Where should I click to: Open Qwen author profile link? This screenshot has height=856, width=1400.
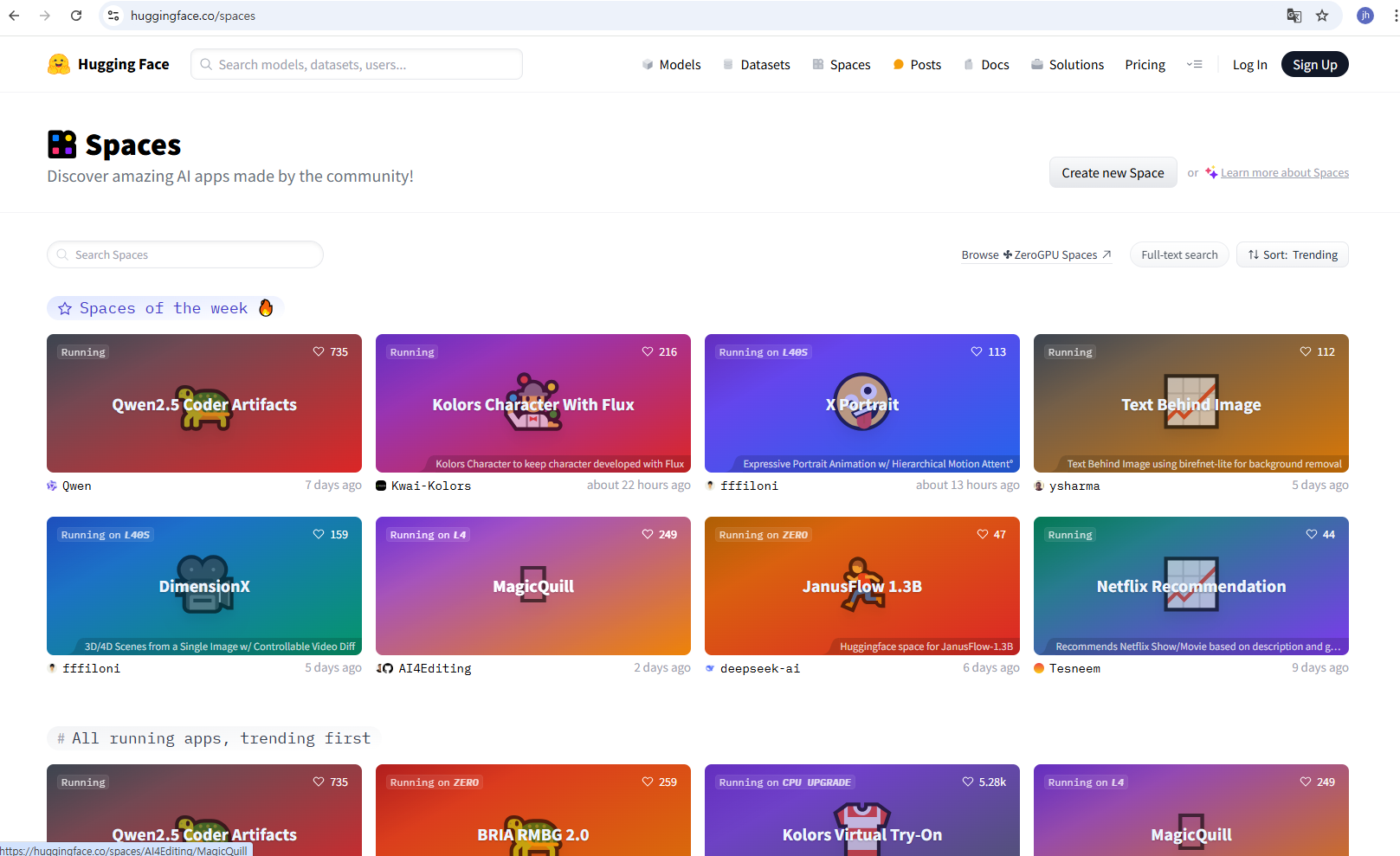[x=69, y=486]
